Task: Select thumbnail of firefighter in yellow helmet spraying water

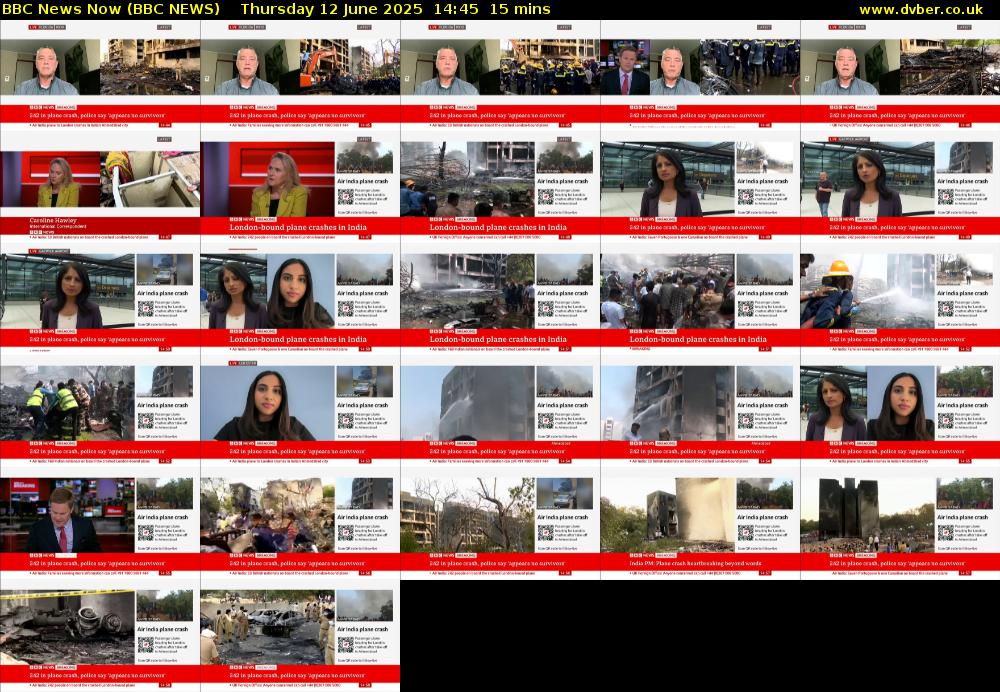Action: [900, 299]
